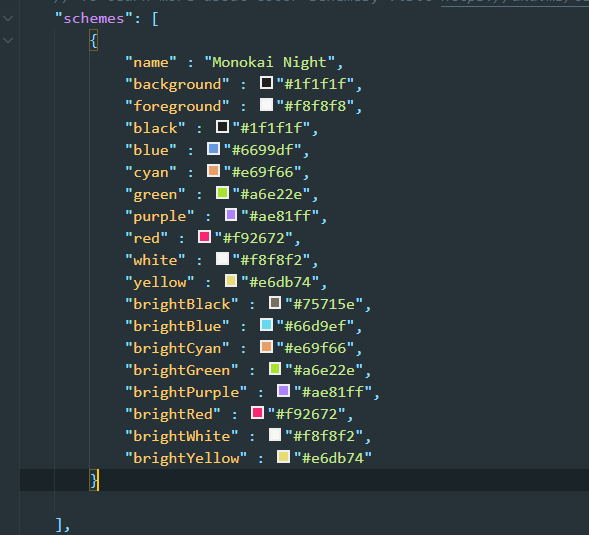Click the "brightWhite" key text

click(181, 436)
